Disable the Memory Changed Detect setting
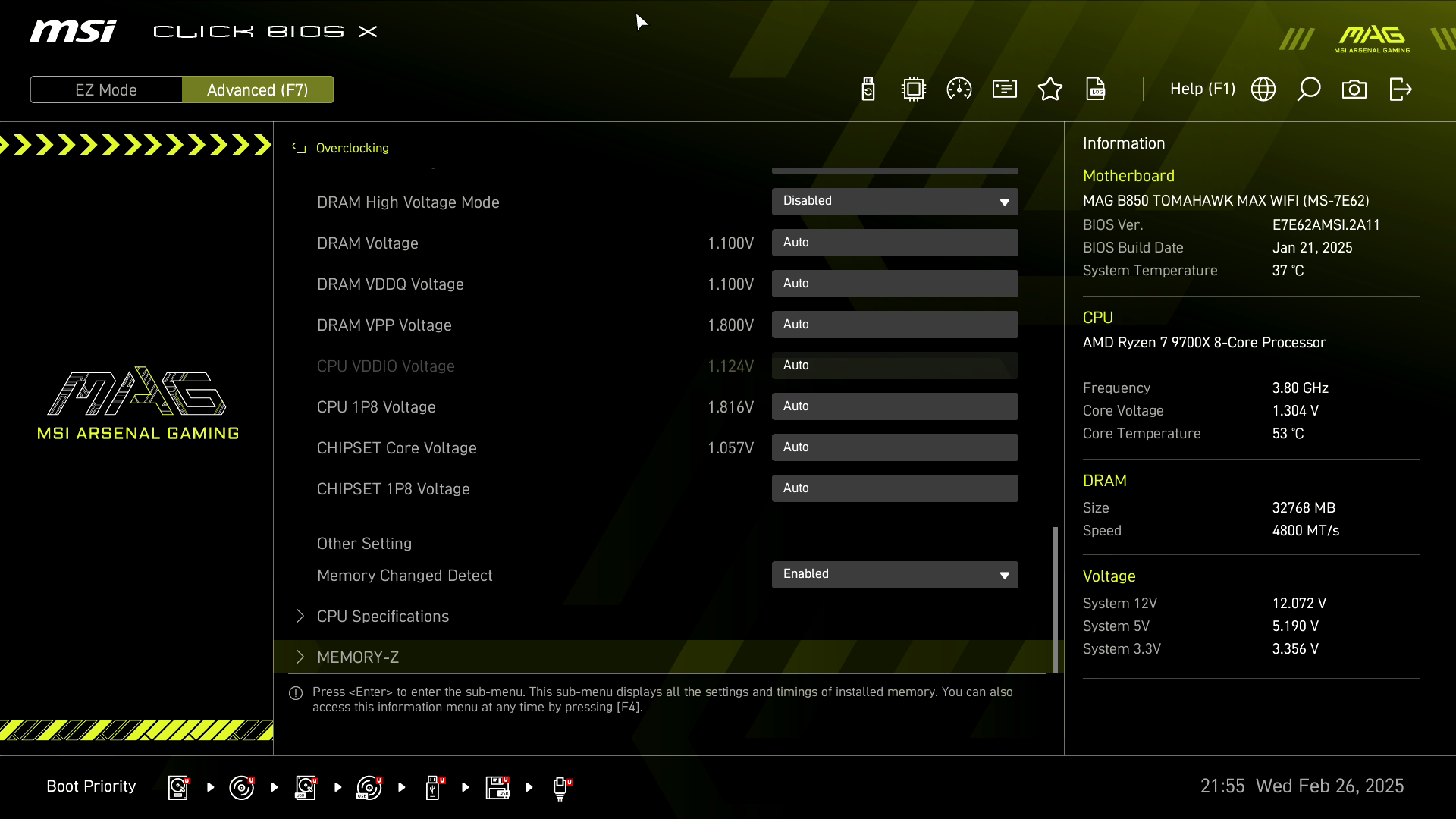The width and height of the screenshot is (1456, 819). pos(894,573)
